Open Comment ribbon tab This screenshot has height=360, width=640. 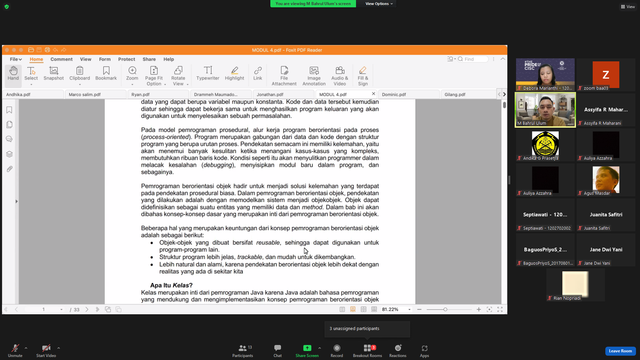tap(61, 59)
